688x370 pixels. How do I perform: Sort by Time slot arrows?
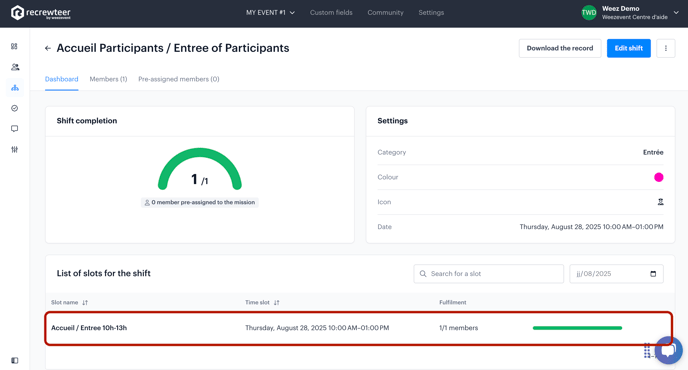pyautogui.click(x=276, y=302)
